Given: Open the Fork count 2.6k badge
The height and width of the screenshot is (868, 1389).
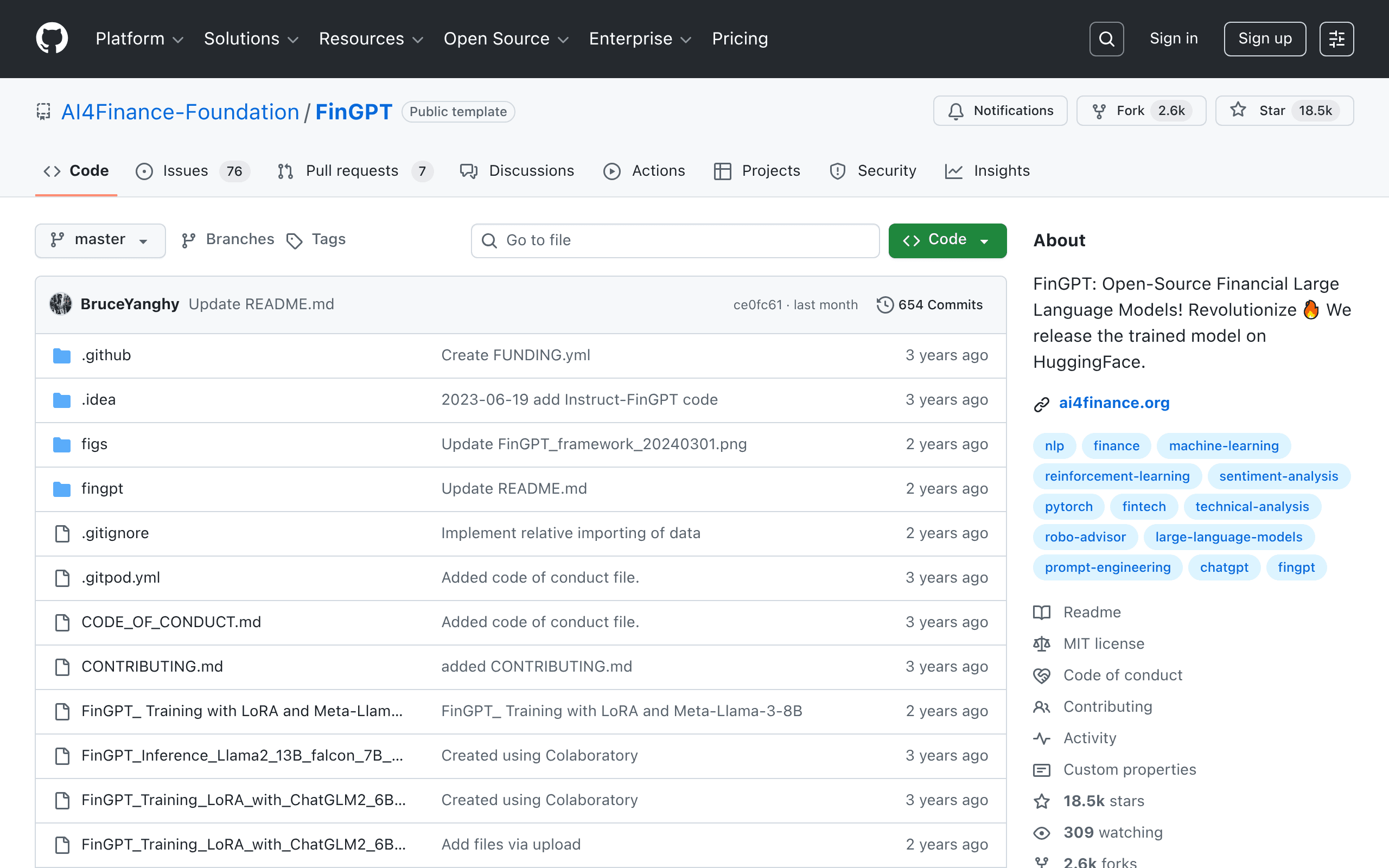Looking at the screenshot, I should [1171, 111].
